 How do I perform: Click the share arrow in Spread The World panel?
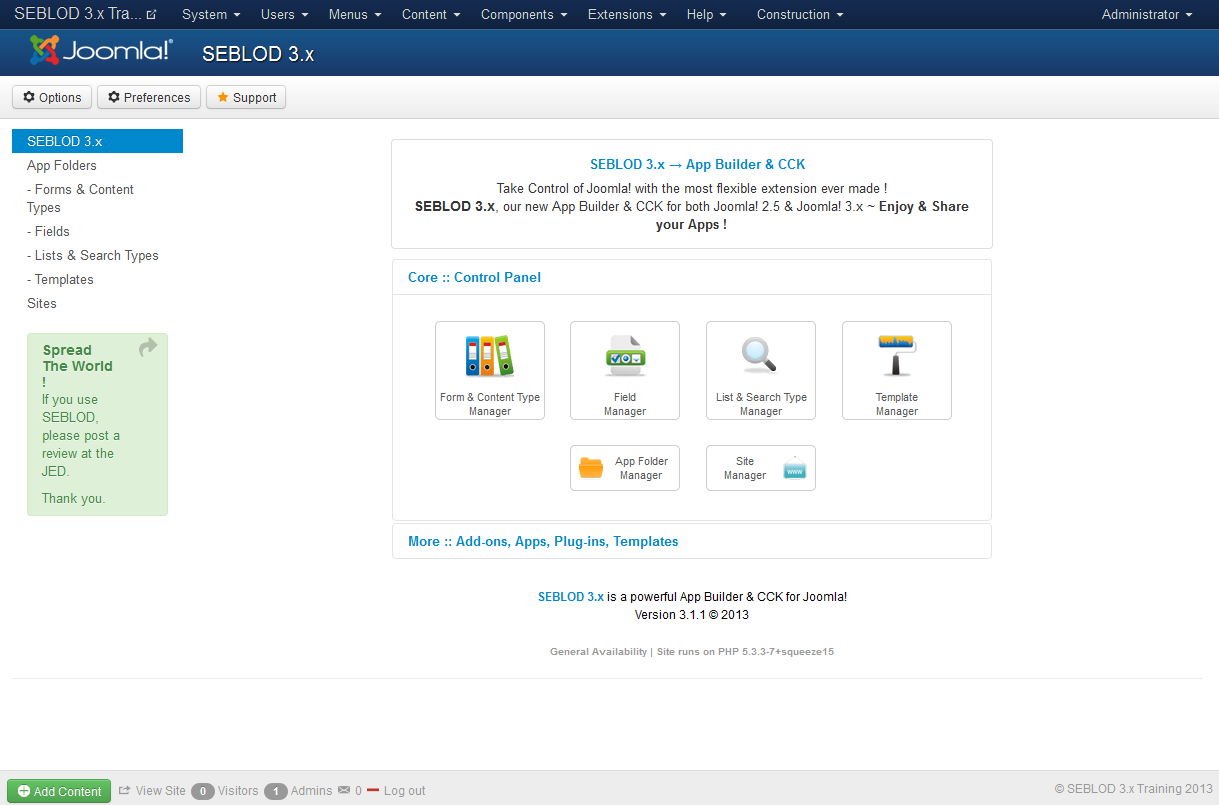[x=147, y=347]
